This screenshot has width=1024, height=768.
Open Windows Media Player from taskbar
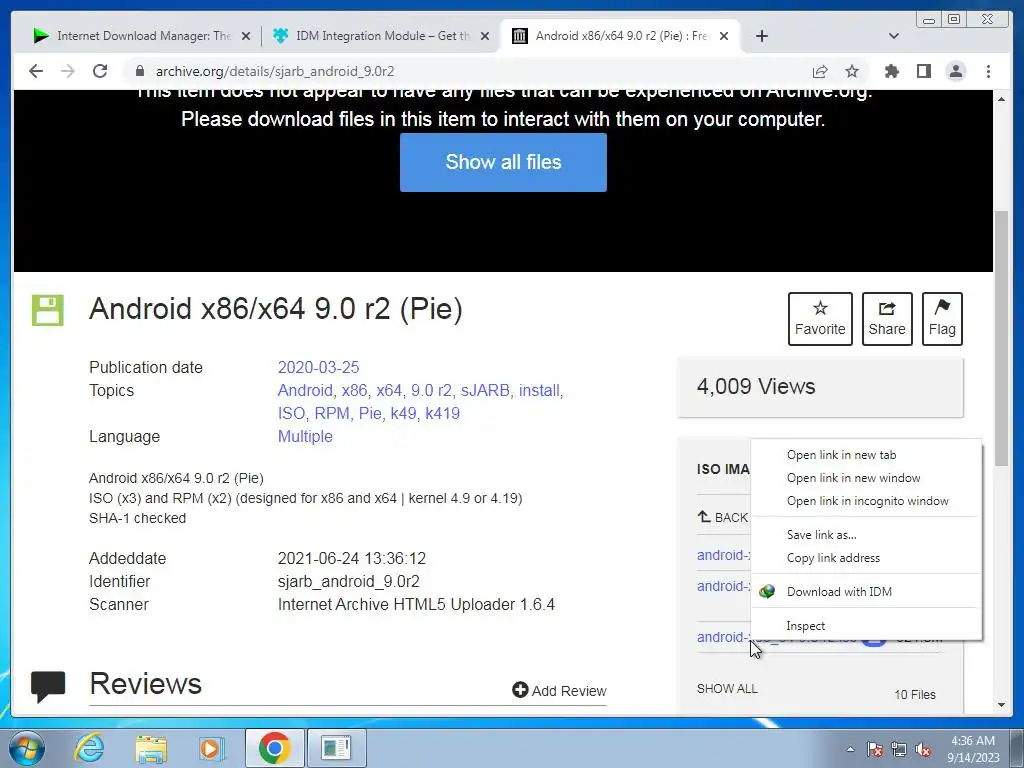coord(212,748)
